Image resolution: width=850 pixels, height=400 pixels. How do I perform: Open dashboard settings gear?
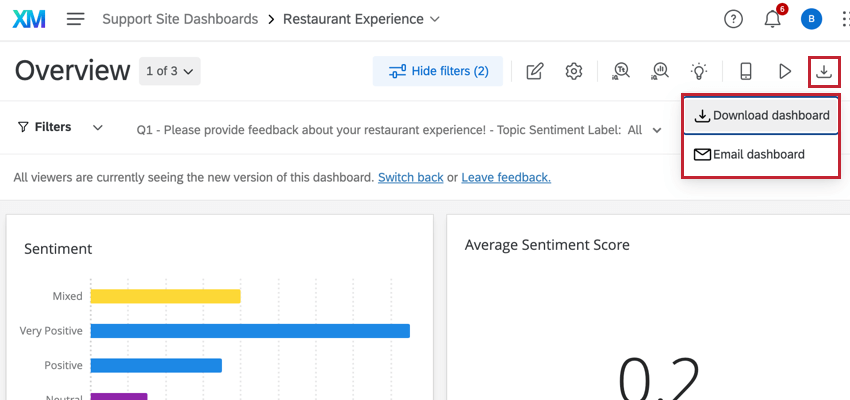(574, 71)
